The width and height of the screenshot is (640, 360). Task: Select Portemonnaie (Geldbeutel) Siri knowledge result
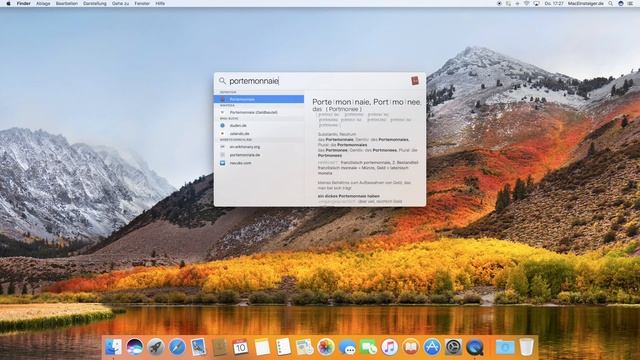259,112
